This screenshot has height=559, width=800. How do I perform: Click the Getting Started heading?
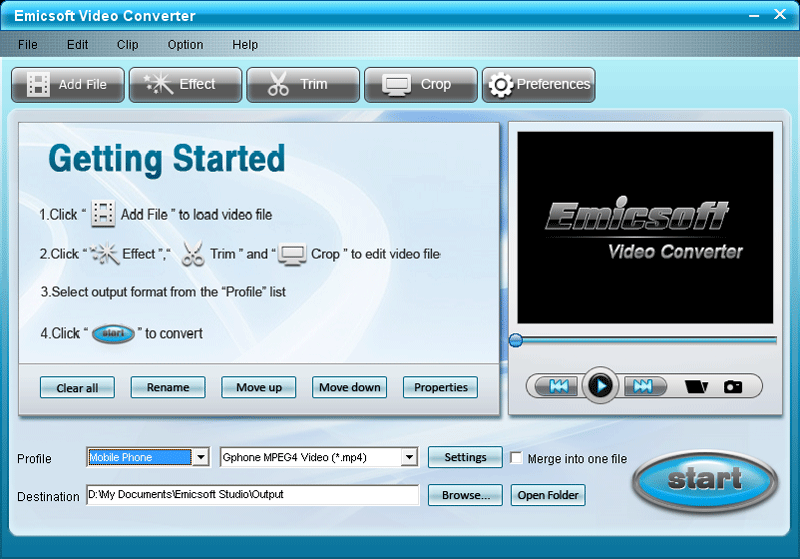[167, 159]
